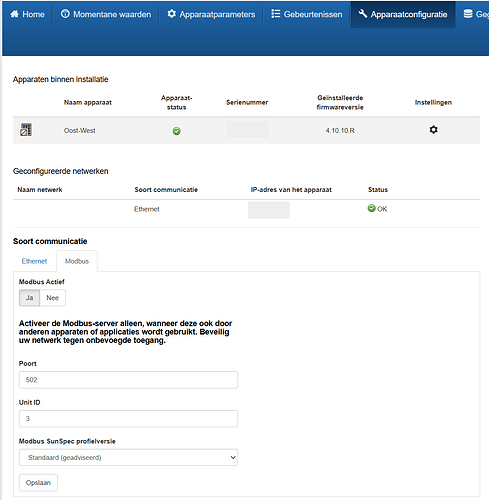Click the Unit ID input field
Screen dimensions: 489x500
point(128,418)
